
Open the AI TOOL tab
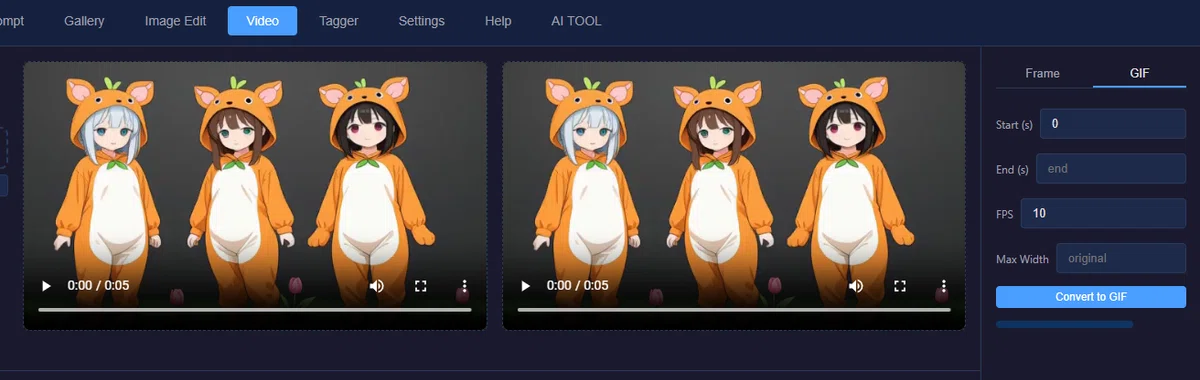(x=576, y=21)
